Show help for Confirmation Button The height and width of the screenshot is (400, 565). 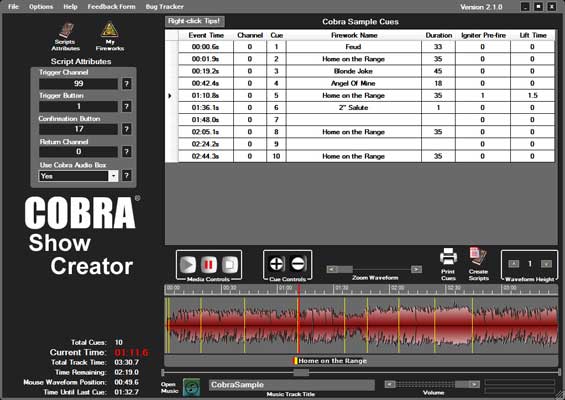pos(126,129)
